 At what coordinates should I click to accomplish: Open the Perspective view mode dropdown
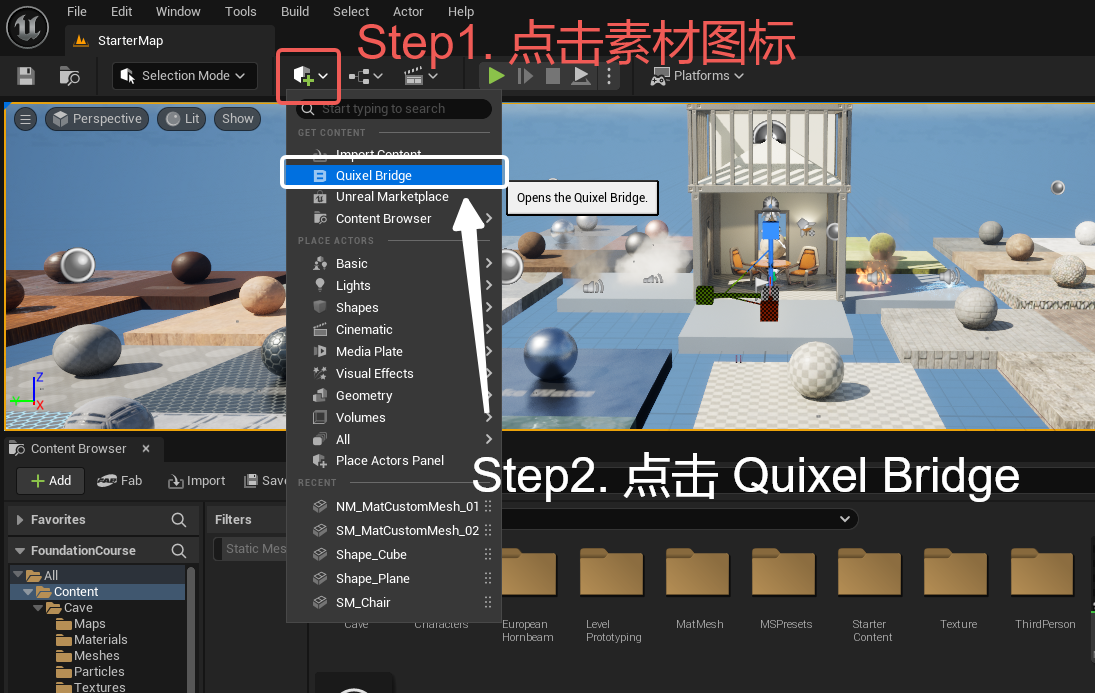97,119
